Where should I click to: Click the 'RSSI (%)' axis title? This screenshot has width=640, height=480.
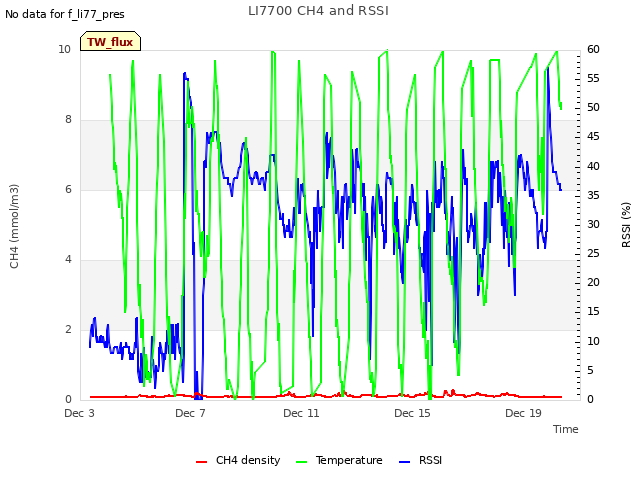click(626, 225)
